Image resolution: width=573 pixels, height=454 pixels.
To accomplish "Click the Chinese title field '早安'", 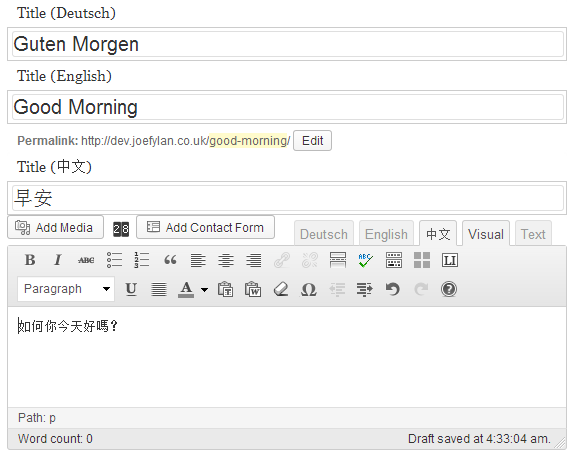I will [288, 198].
